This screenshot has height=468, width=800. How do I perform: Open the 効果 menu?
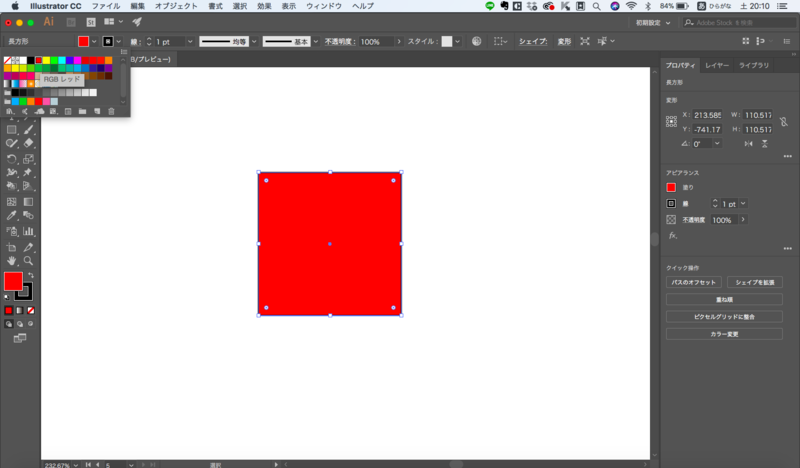(264, 6)
